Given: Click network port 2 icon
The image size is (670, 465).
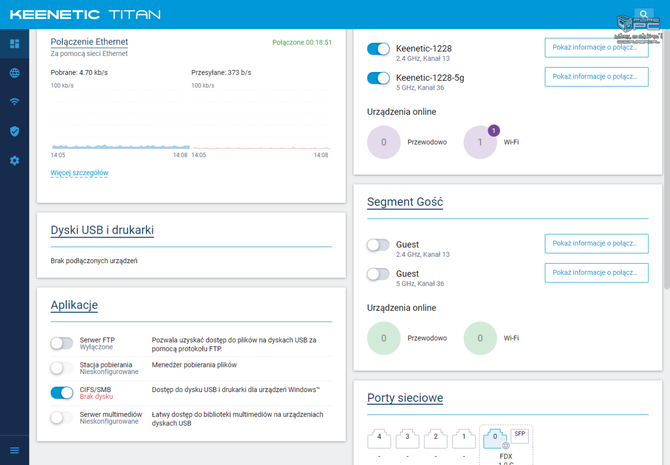Looking at the screenshot, I should point(435,439).
